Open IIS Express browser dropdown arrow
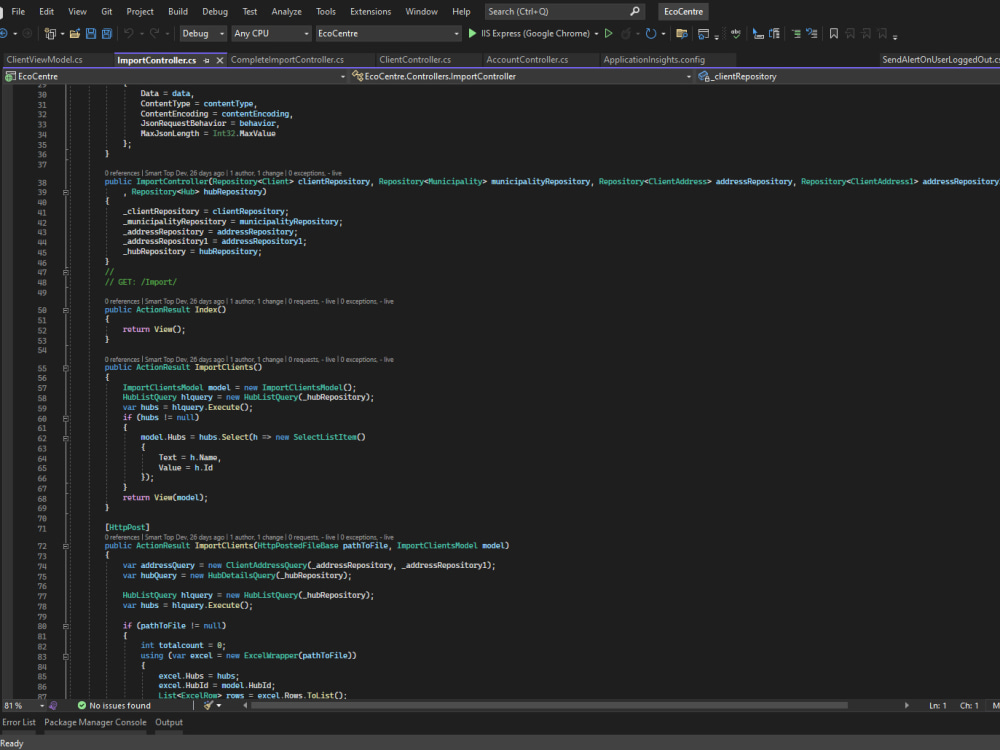This screenshot has height=750, width=1000. (596, 33)
